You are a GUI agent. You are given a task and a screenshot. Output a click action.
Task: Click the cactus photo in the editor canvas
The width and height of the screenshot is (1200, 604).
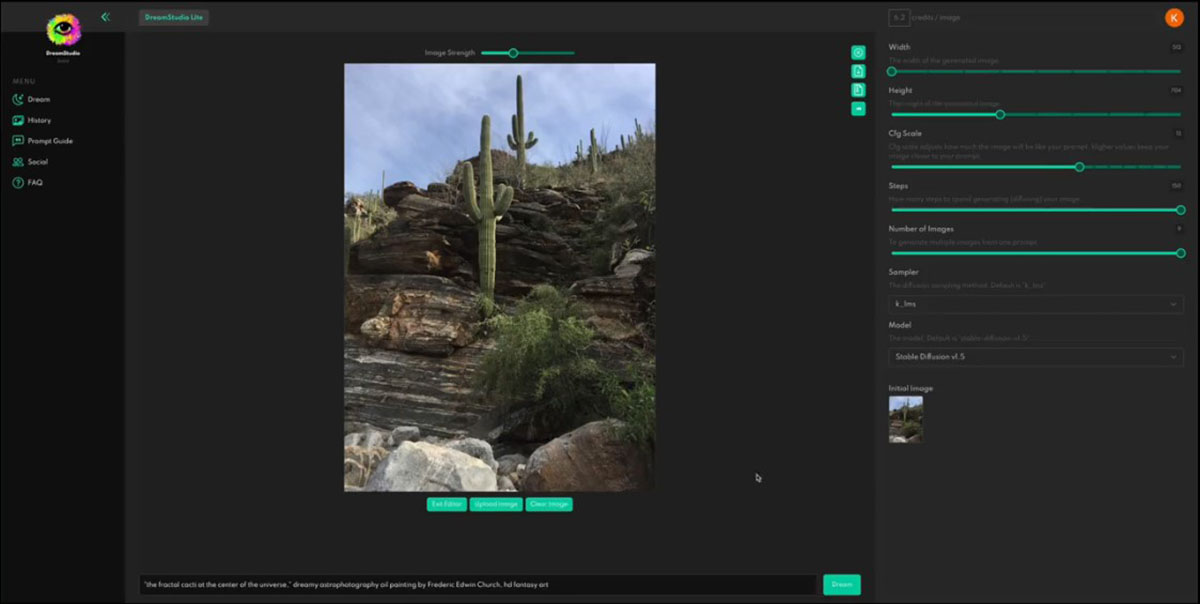[x=500, y=277]
